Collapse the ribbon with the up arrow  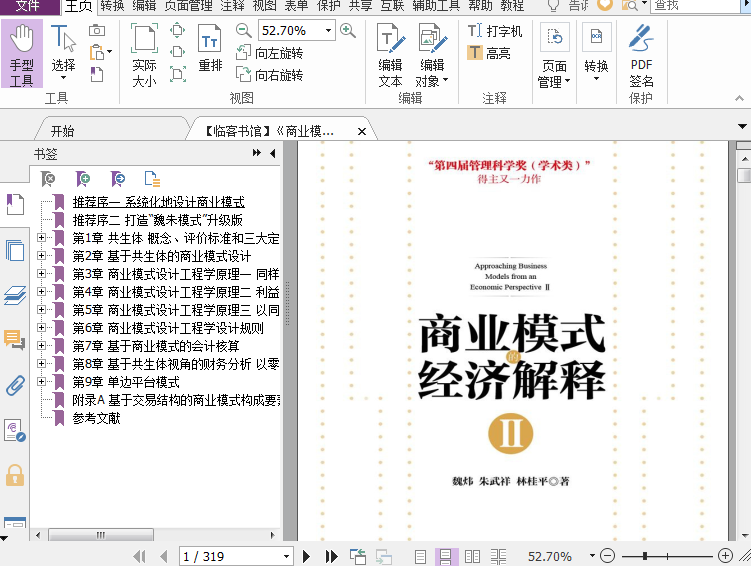[740, 98]
